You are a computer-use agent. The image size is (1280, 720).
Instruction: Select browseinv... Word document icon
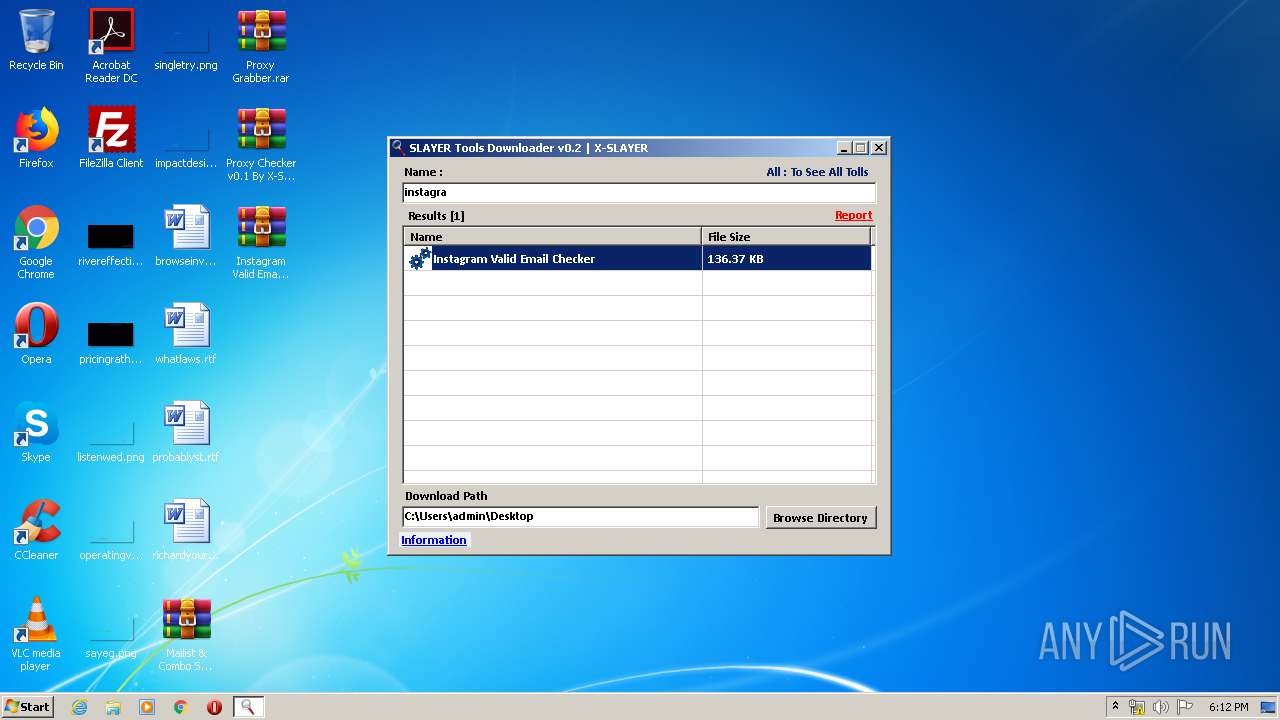(x=186, y=236)
